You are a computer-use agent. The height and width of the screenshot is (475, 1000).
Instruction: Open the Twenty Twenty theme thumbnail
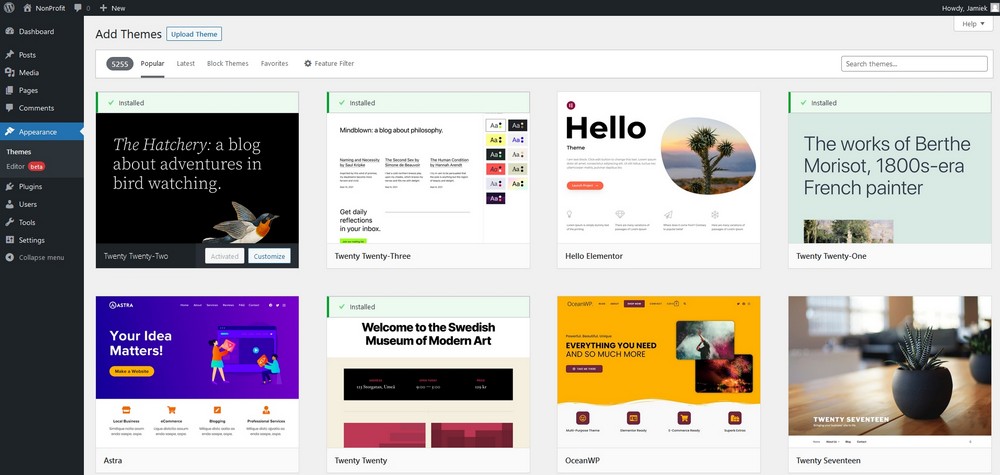(428, 383)
